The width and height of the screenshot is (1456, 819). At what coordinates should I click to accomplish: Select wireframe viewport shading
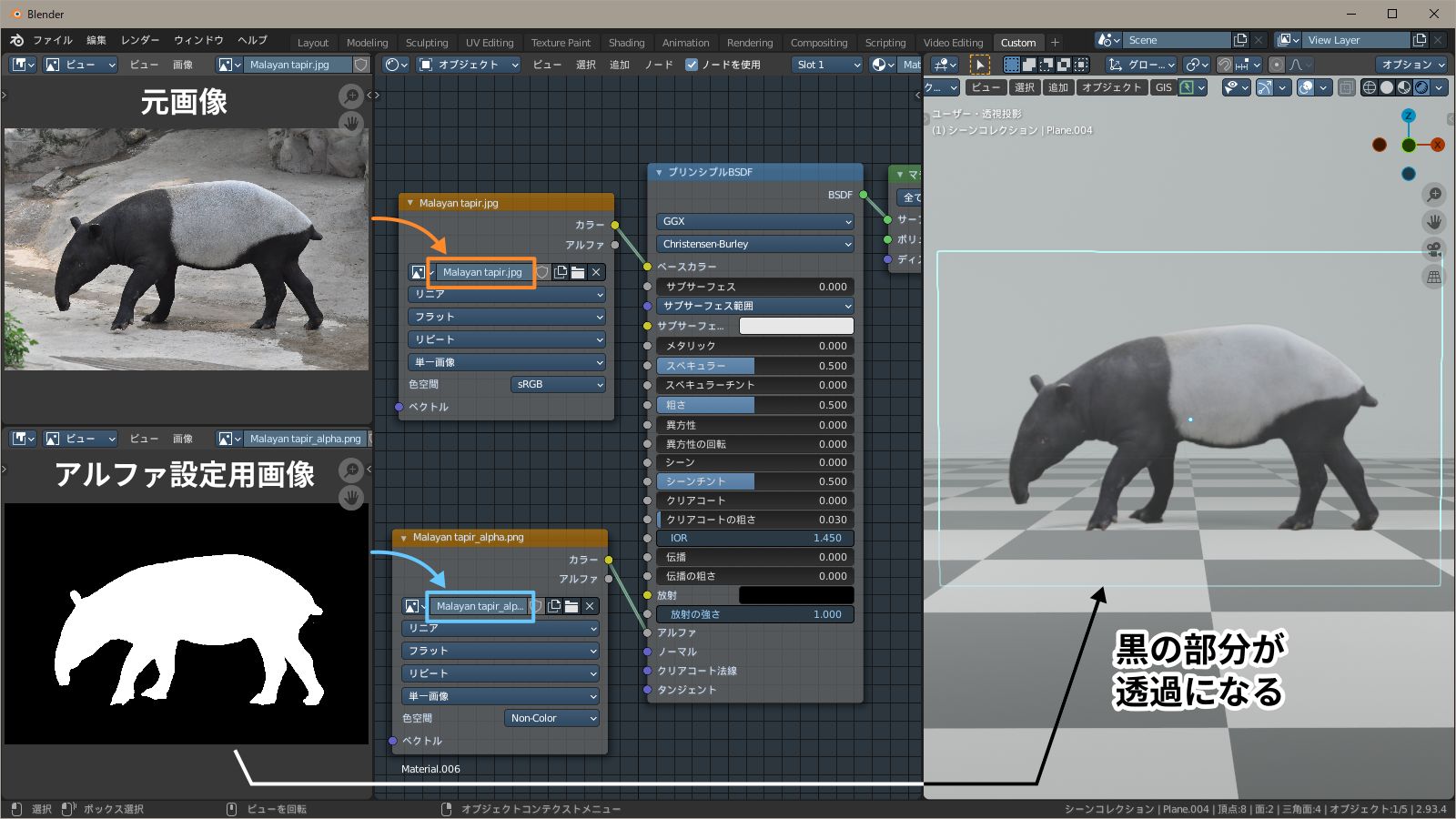(1370, 87)
